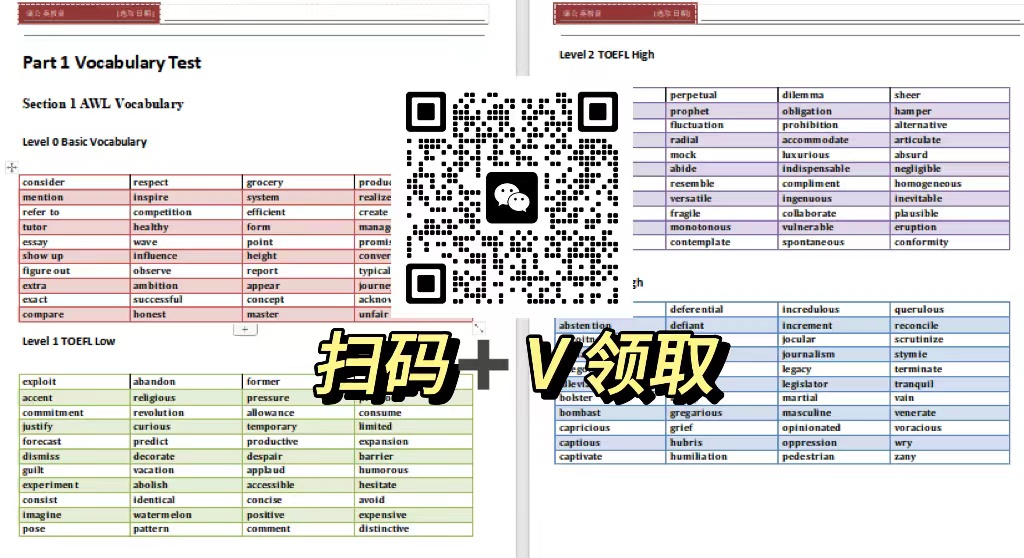Click the cell containing "watermelon"
The height and width of the screenshot is (558, 1024).
[x=186, y=515]
